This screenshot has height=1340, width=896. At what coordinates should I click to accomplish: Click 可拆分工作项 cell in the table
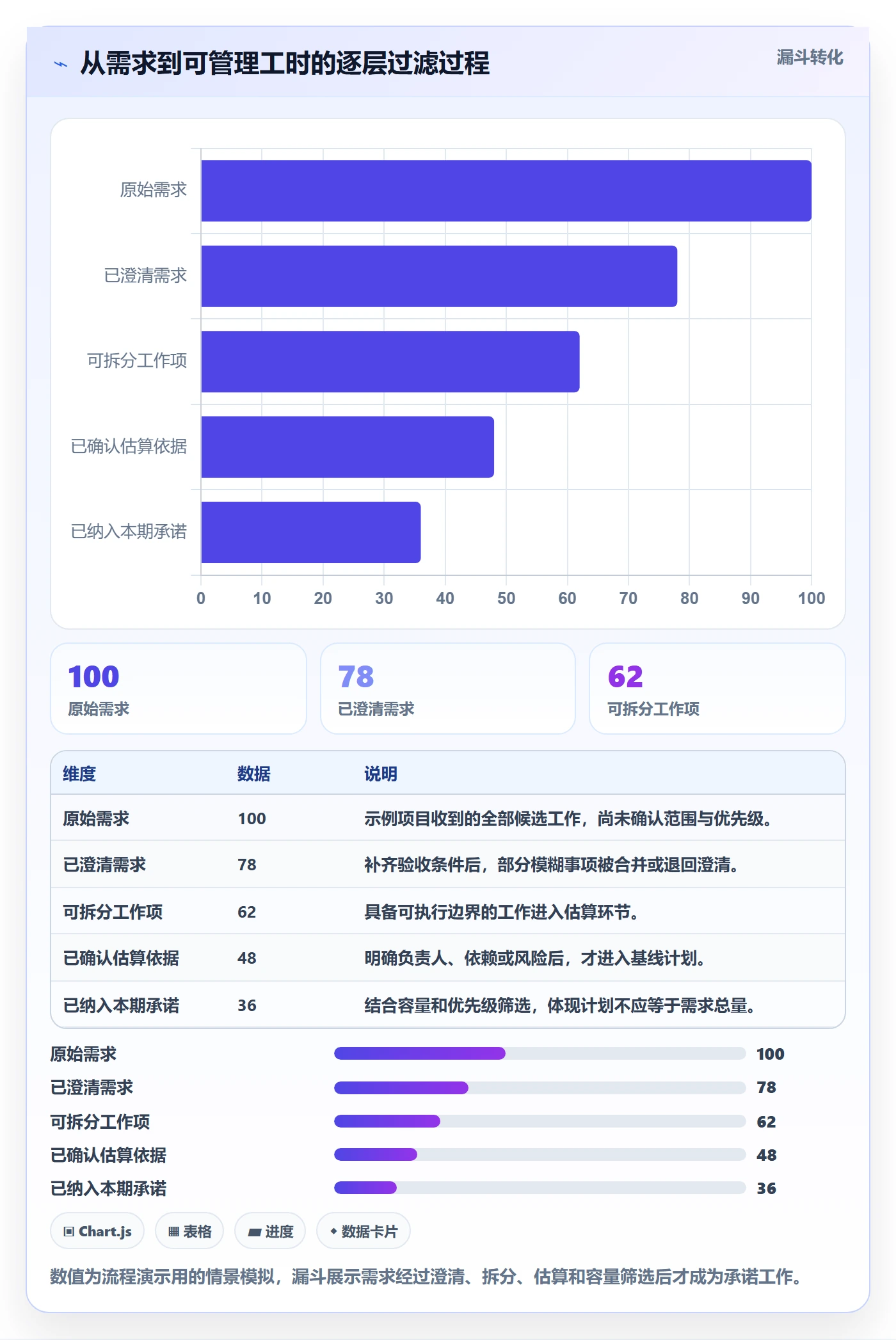tap(113, 912)
